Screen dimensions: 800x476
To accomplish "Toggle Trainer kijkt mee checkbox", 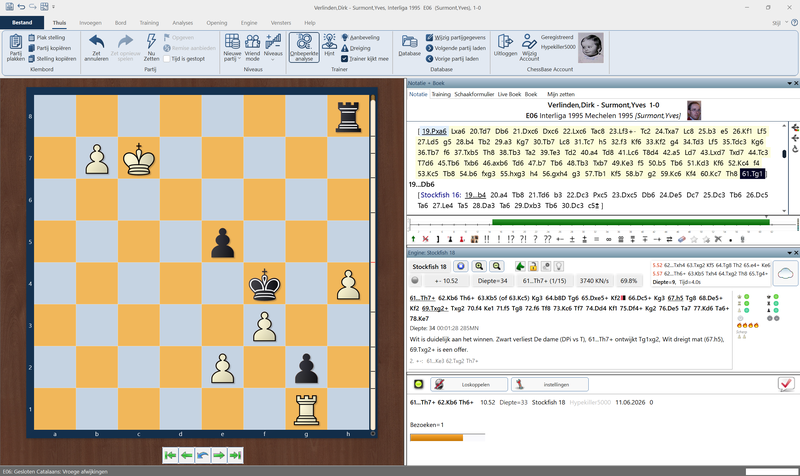I will coord(344,59).
